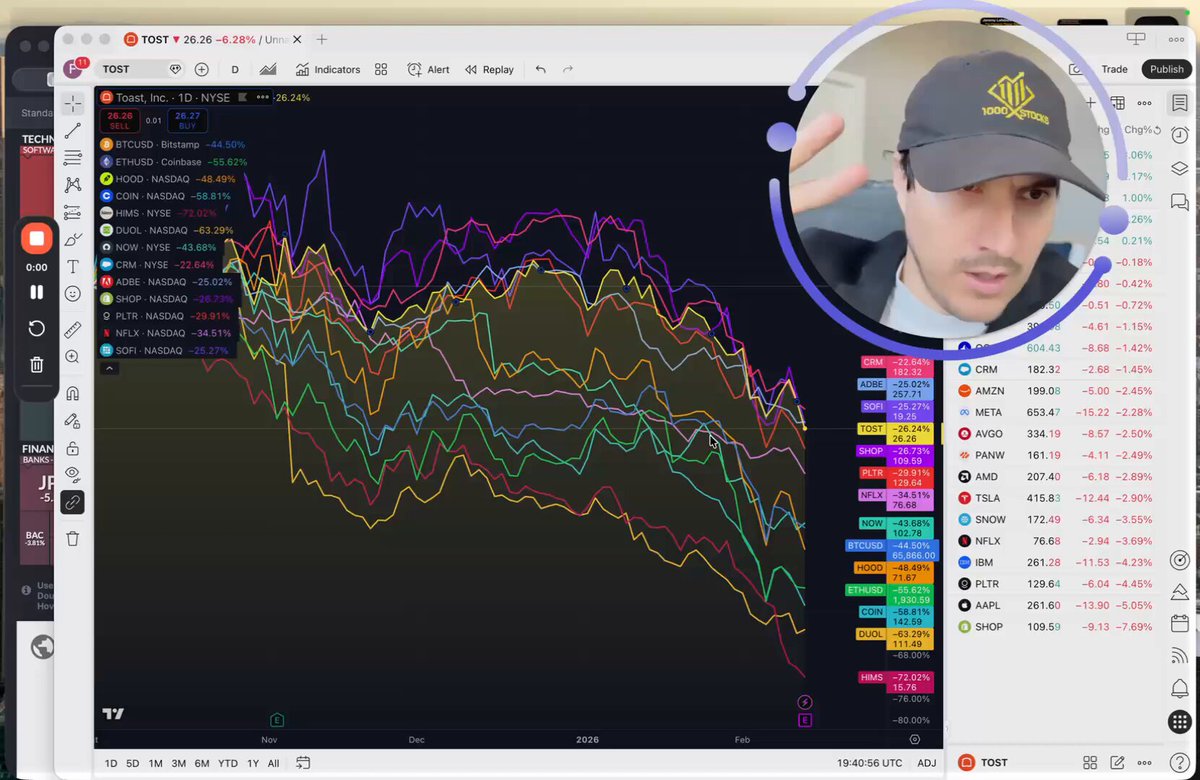
Task: Open the alerts clock panel
Action: (x=1180, y=135)
